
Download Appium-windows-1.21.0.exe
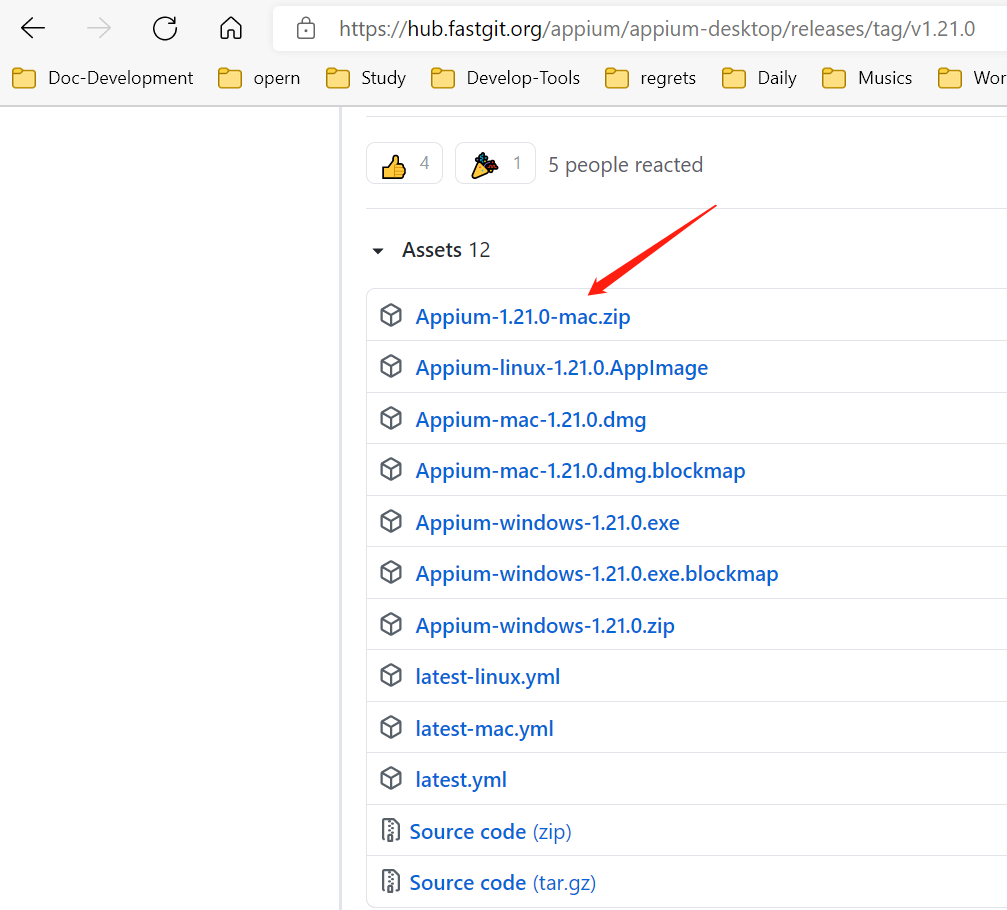547,523
